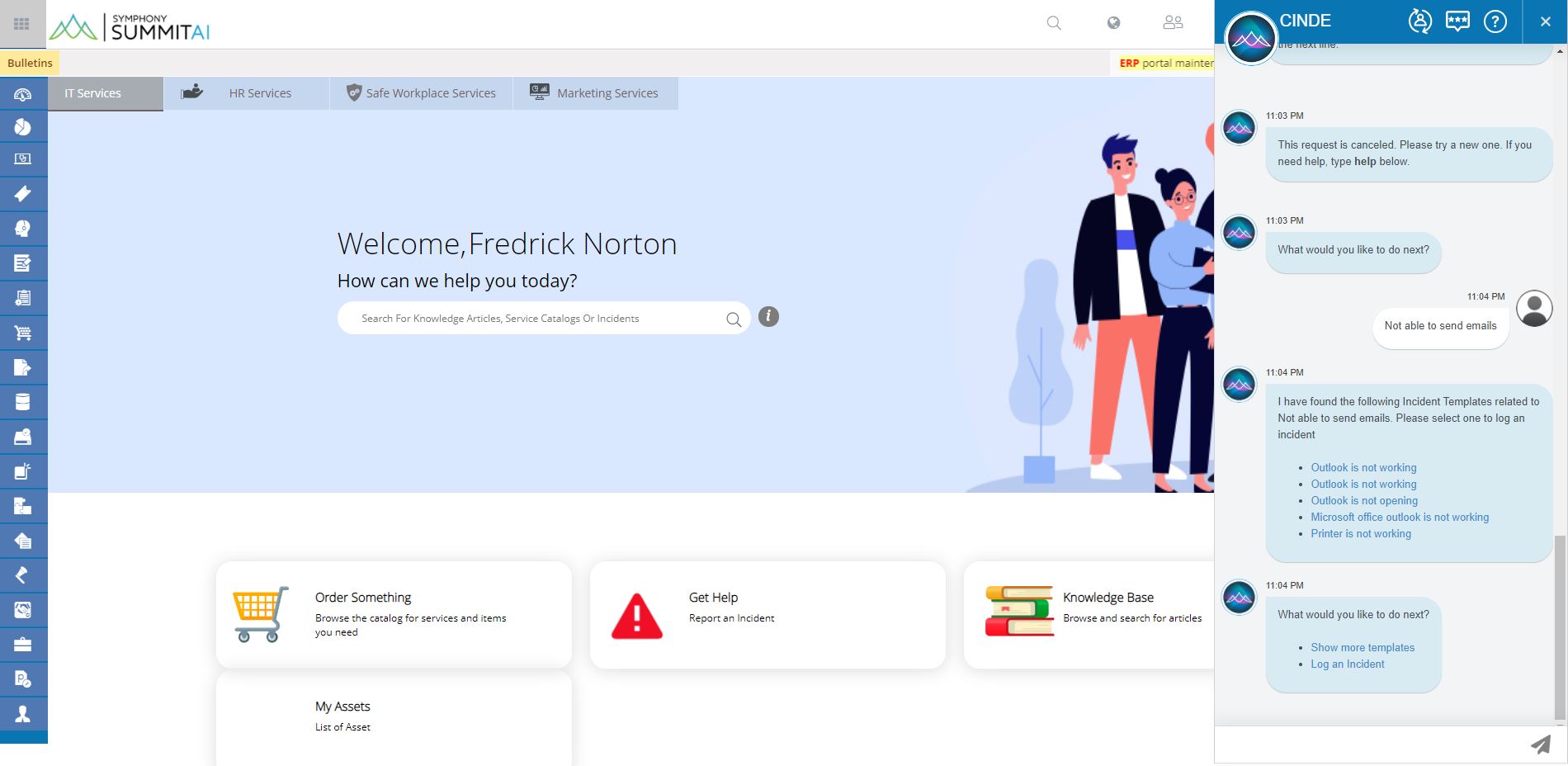The width and height of the screenshot is (1568, 766).
Task: Click the users group icon in header
Action: pos(1173,23)
